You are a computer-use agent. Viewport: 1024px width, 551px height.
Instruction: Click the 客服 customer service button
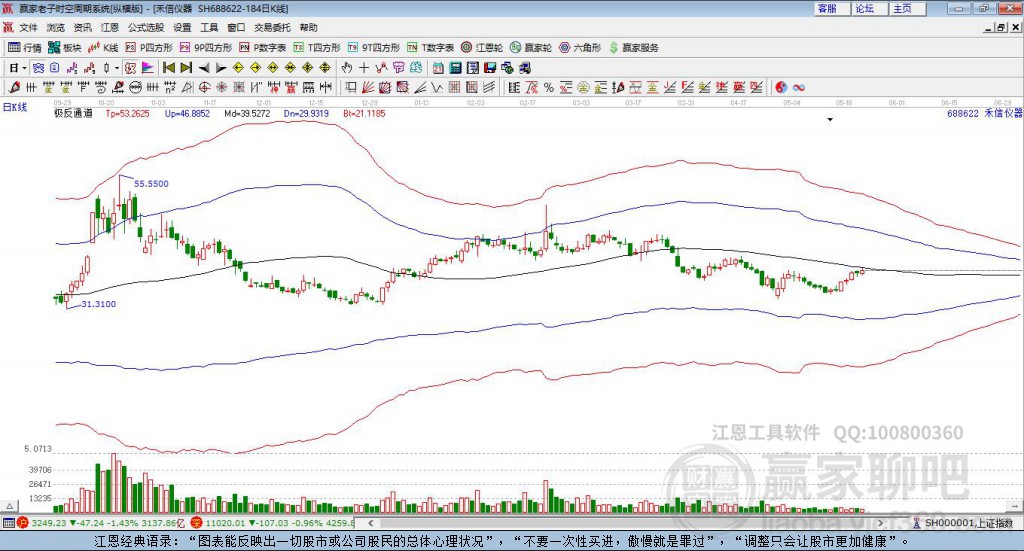coord(831,8)
